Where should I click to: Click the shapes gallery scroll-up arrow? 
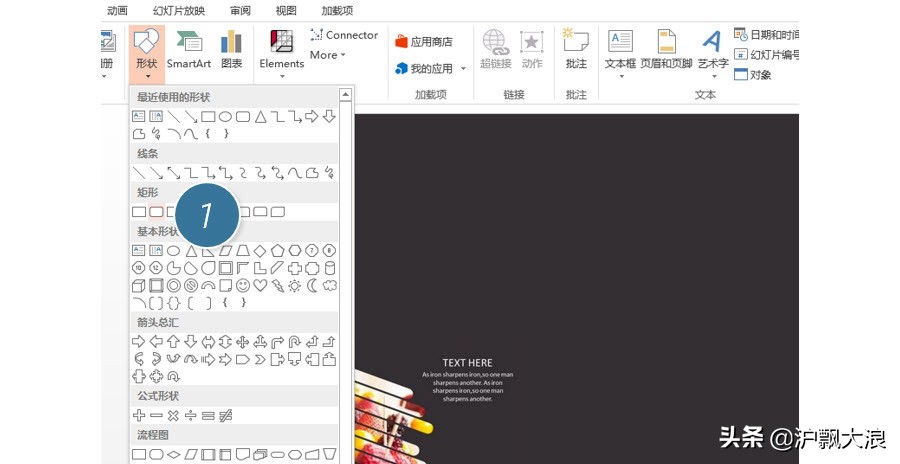click(x=346, y=95)
